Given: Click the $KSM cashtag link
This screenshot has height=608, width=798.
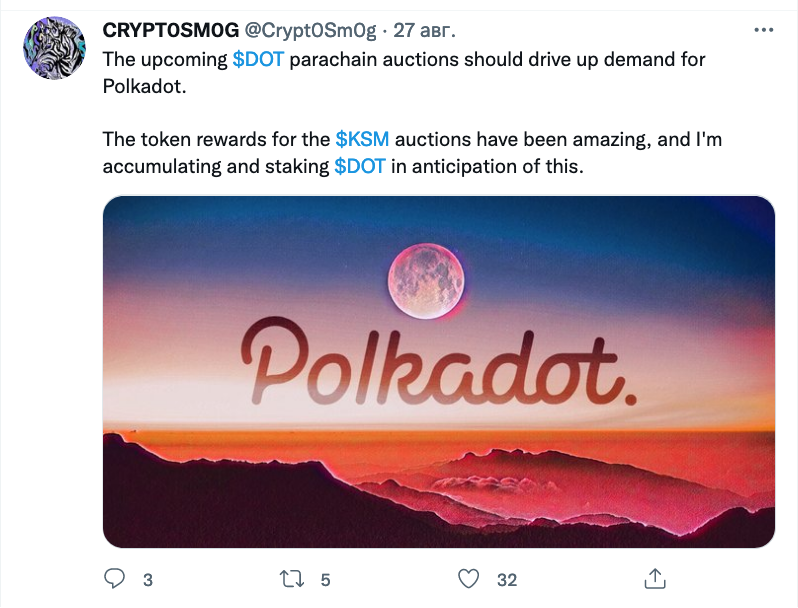Looking at the screenshot, I should (362, 139).
